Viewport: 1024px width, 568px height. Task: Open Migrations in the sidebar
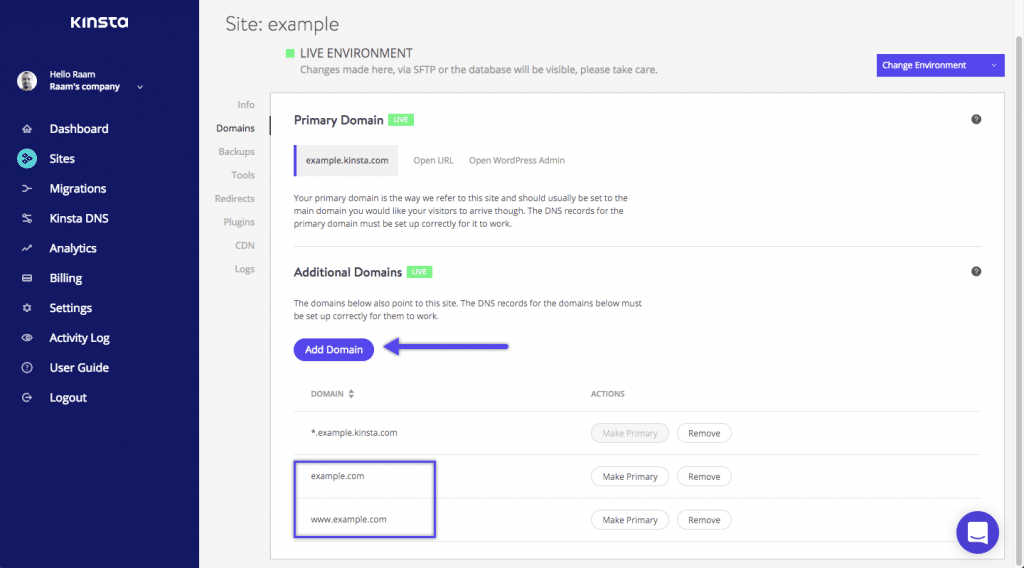pos(78,189)
